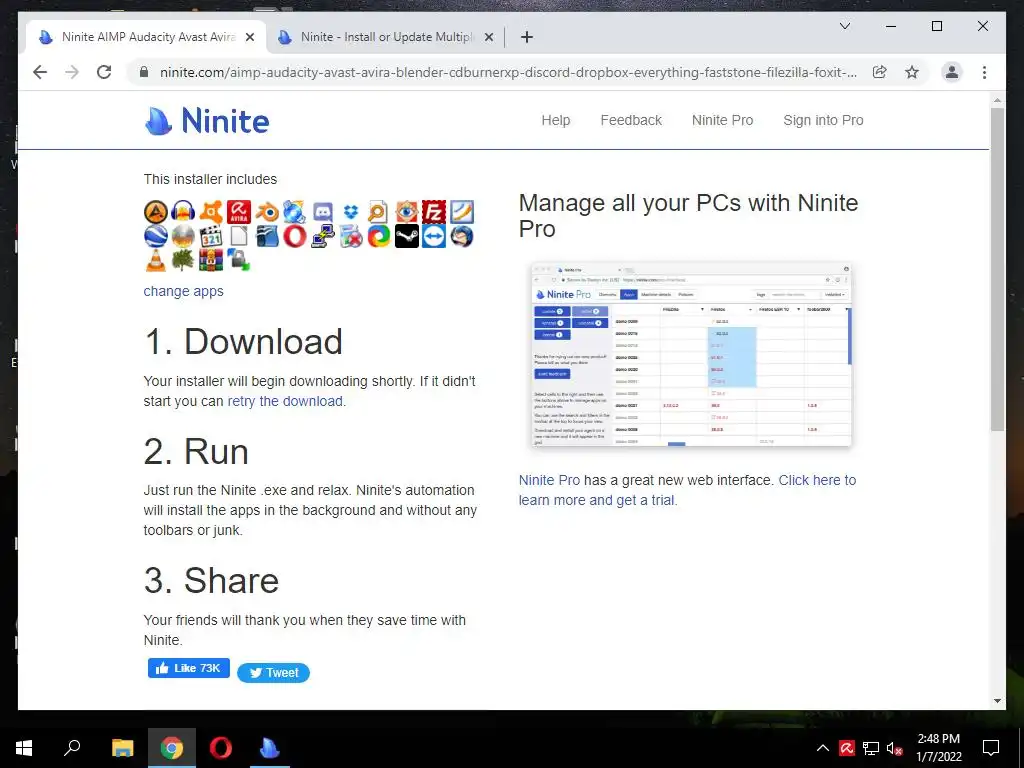Open the Ninite Pro screenshot thumbnail
Image resolution: width=1024 pixels, height=768 pixels.
pos(692,355)
